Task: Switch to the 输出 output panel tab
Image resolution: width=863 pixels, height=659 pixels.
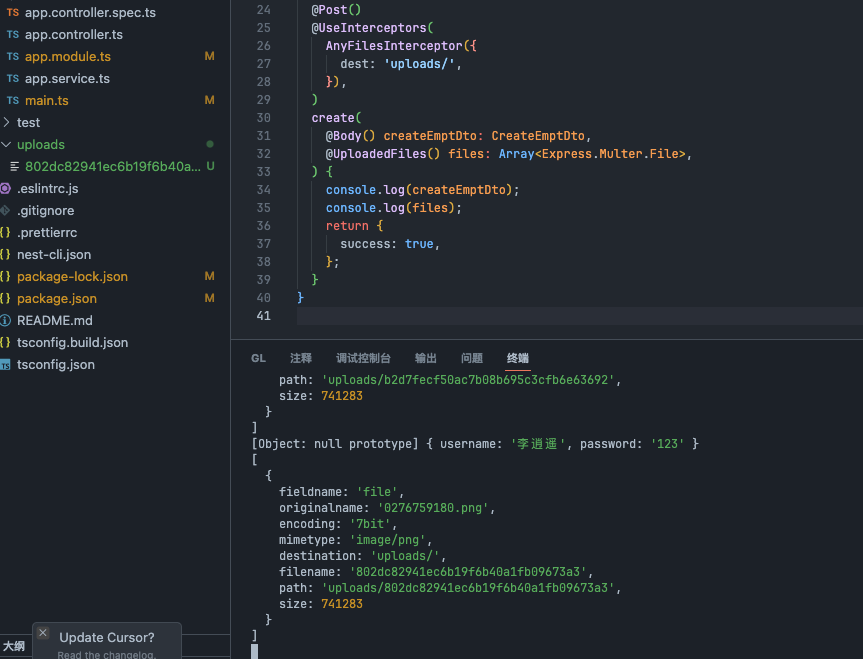Action: coord(425,358)
